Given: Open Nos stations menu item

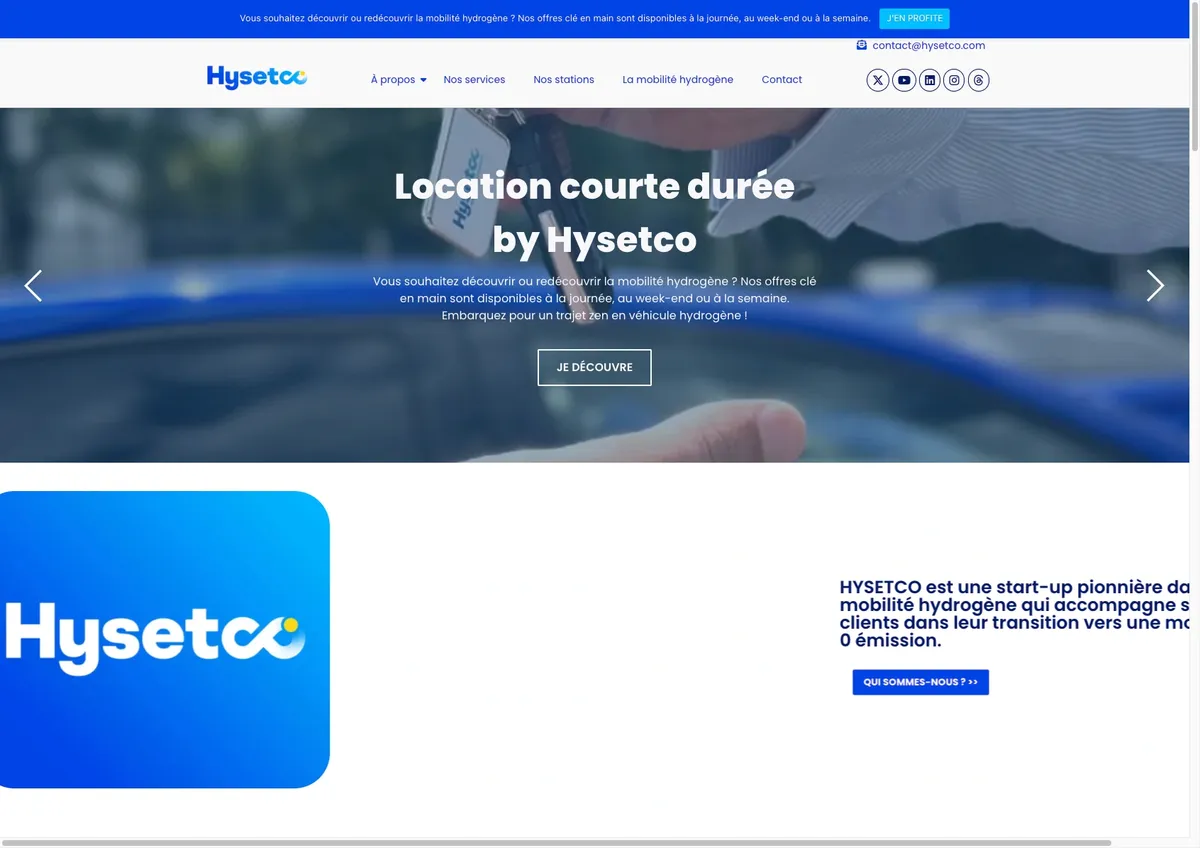Looking at the screenshot, I should pyautogui.click(x=564, y=80).
